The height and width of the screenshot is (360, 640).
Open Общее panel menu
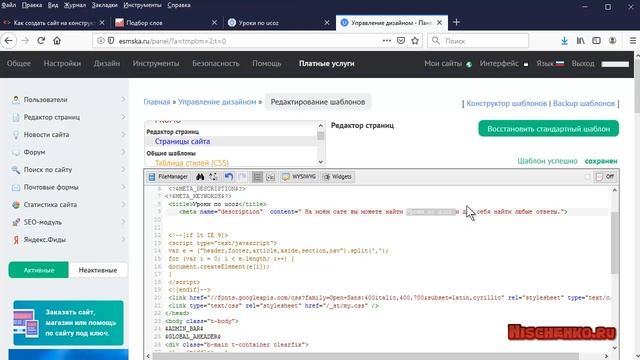pyautogui.click(x=18, y=64)
